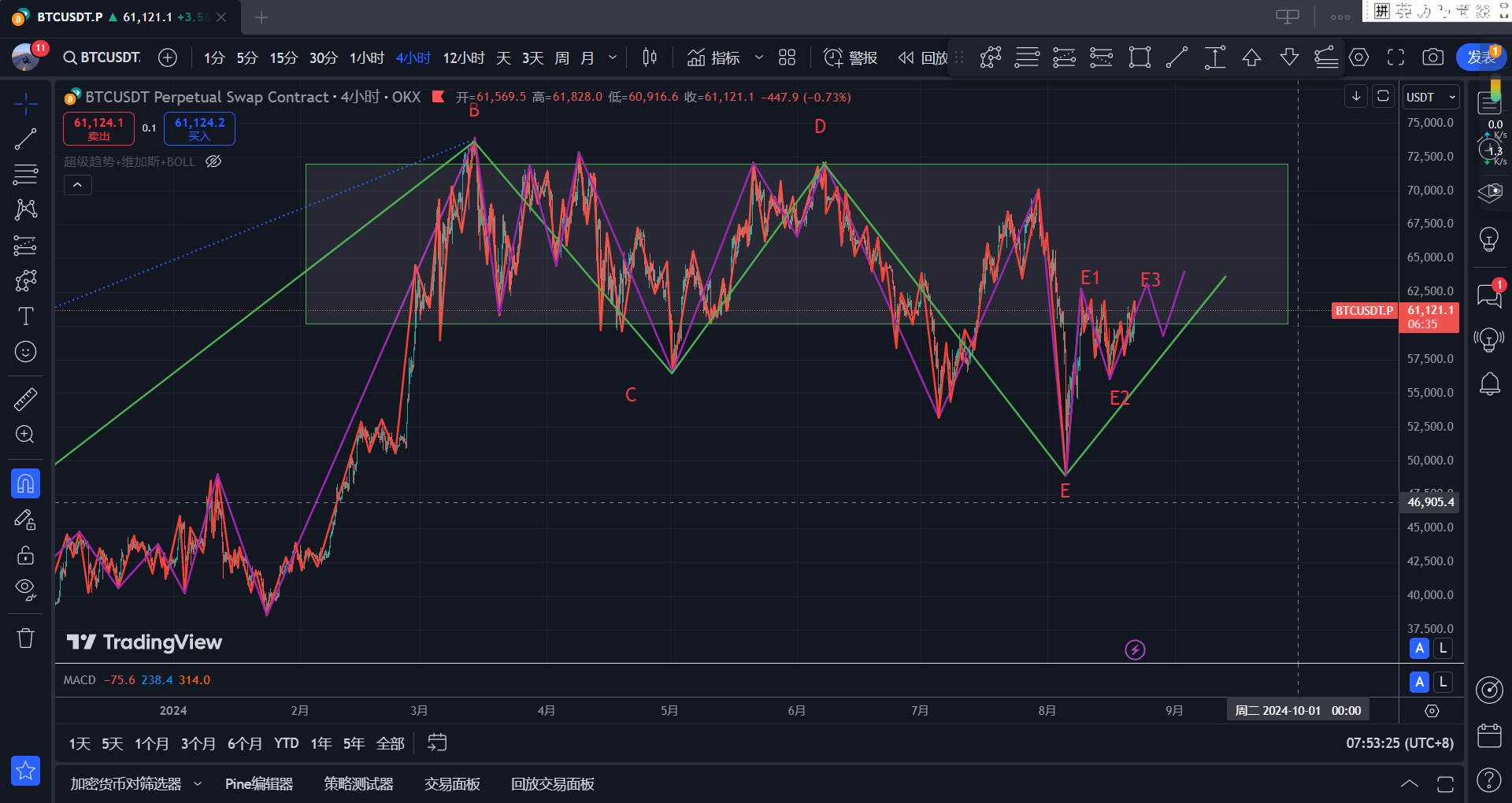Create a price alert
Viewport: 1512px width, 803px height.
850,57
